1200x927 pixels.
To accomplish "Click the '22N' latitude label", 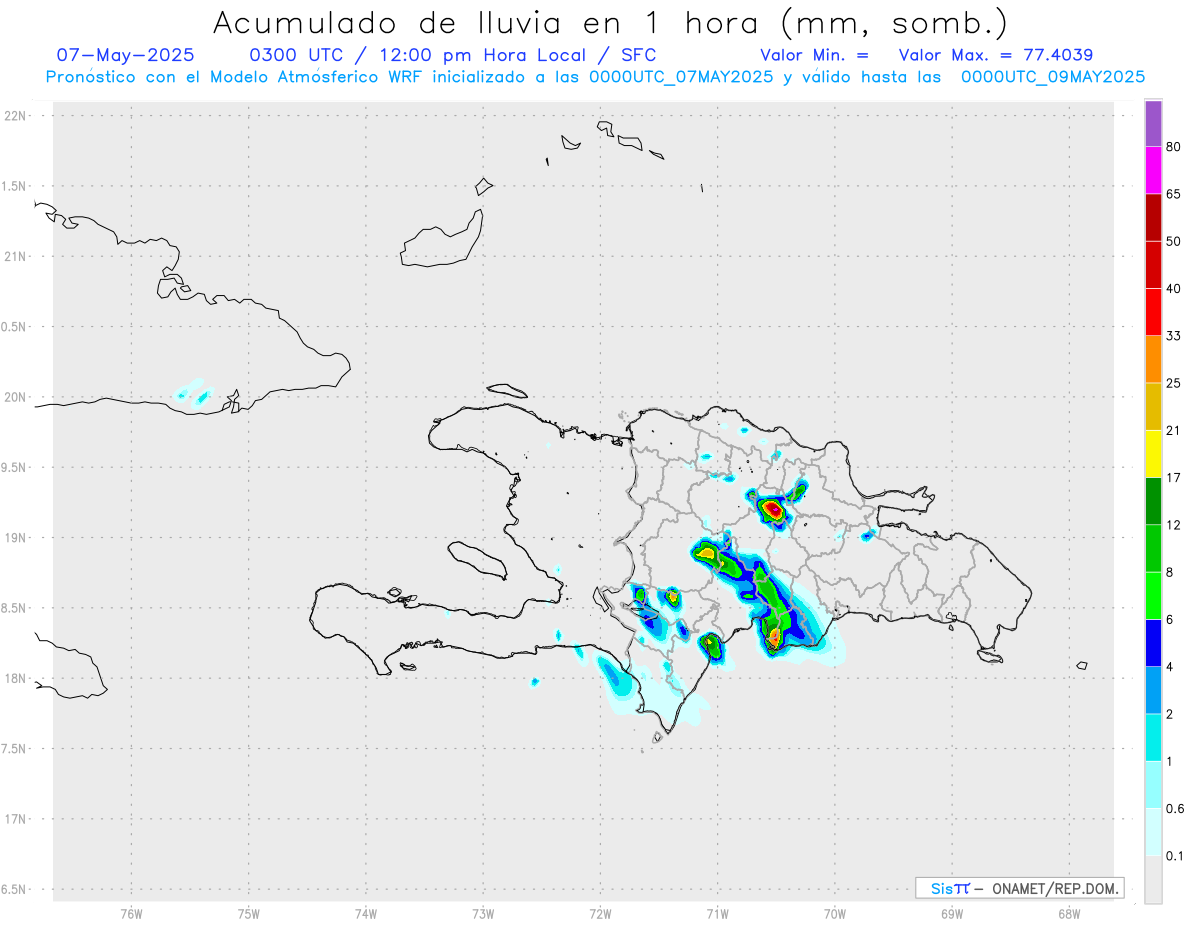I will [15, 116].
